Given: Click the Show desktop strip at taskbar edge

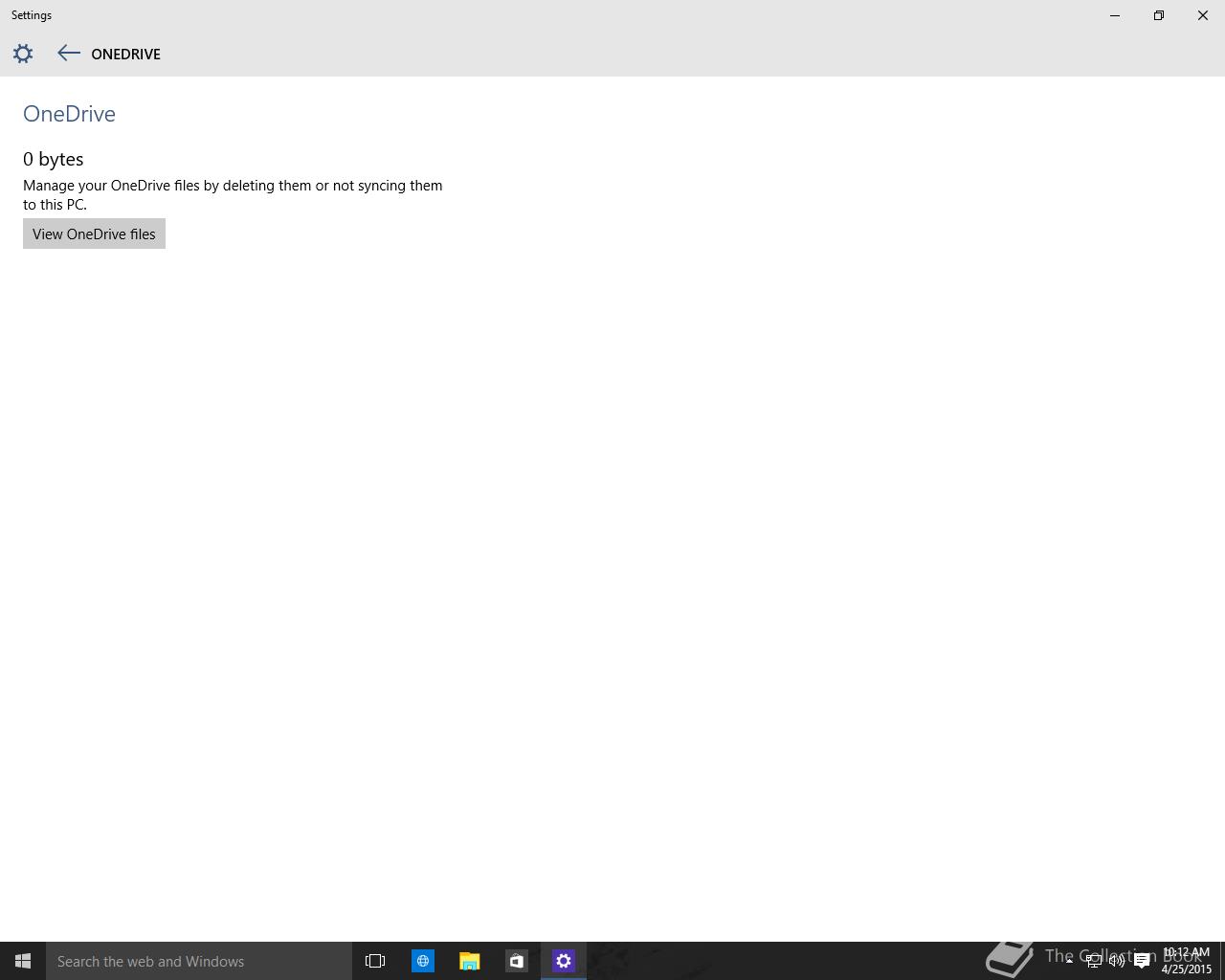Looking at the screenshot, I should tap(1222, 961).
